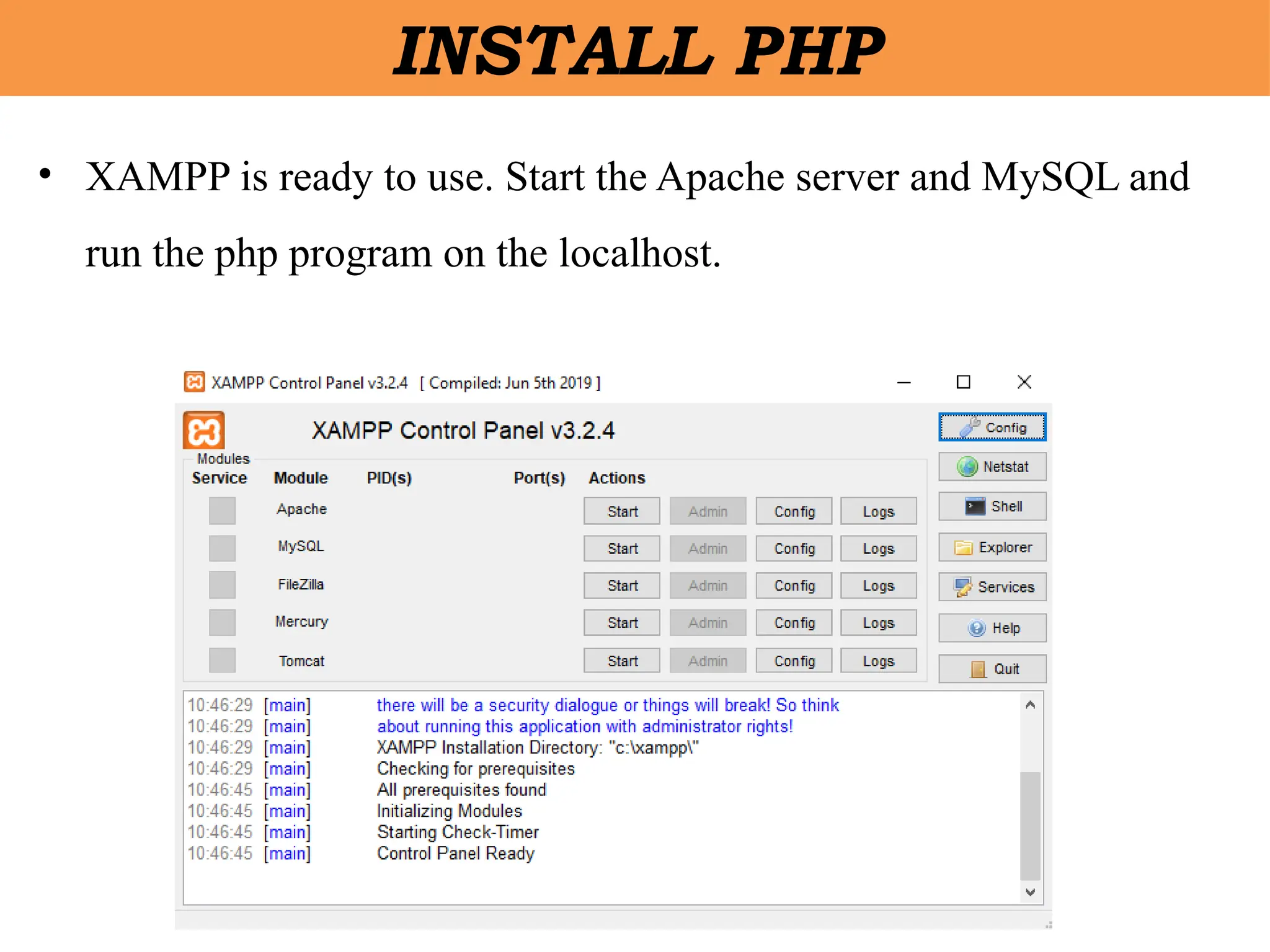Click the FileZilla Admin button
The width and height of the screenshot is (1270, 952).
(708, 586)
